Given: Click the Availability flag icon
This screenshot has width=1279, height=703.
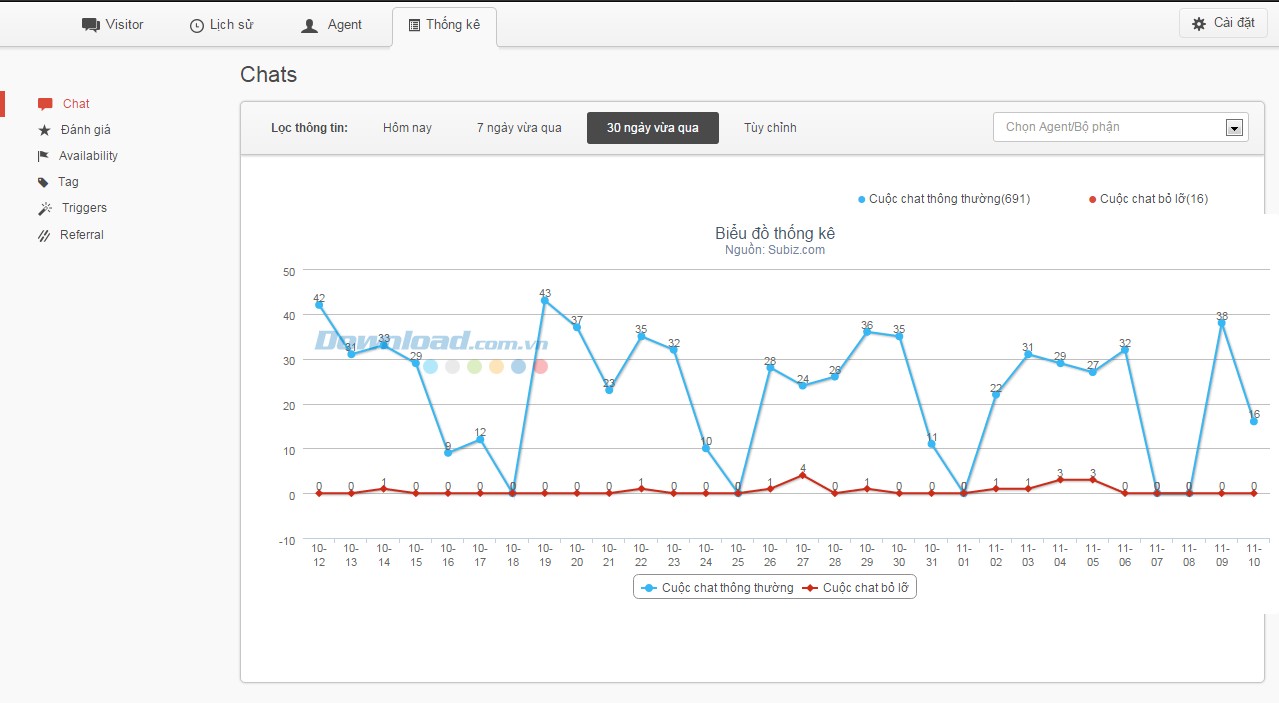Looking at the screenshot, I should [43, 156].
